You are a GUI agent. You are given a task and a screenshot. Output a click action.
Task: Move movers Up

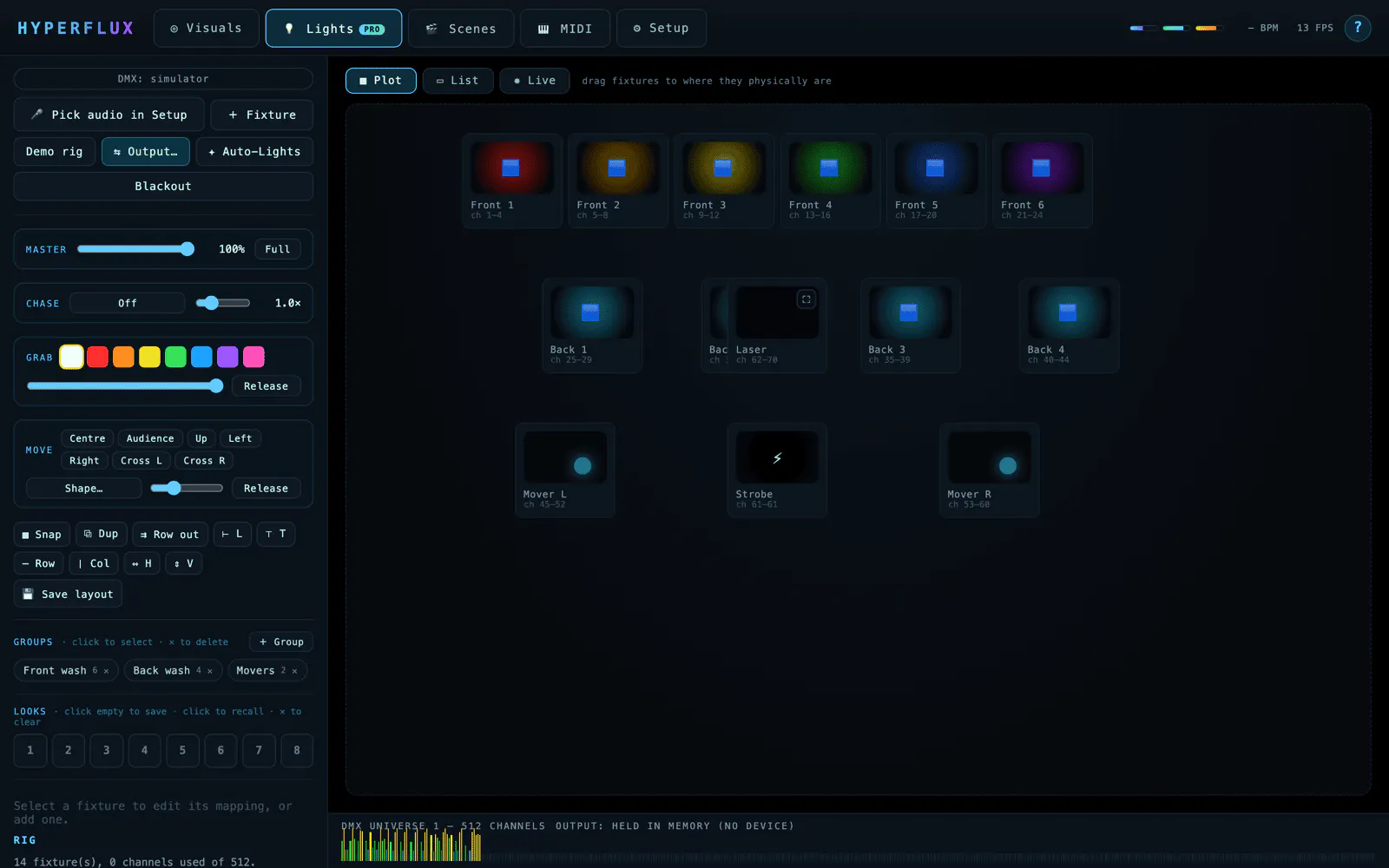tap(201, 438)
